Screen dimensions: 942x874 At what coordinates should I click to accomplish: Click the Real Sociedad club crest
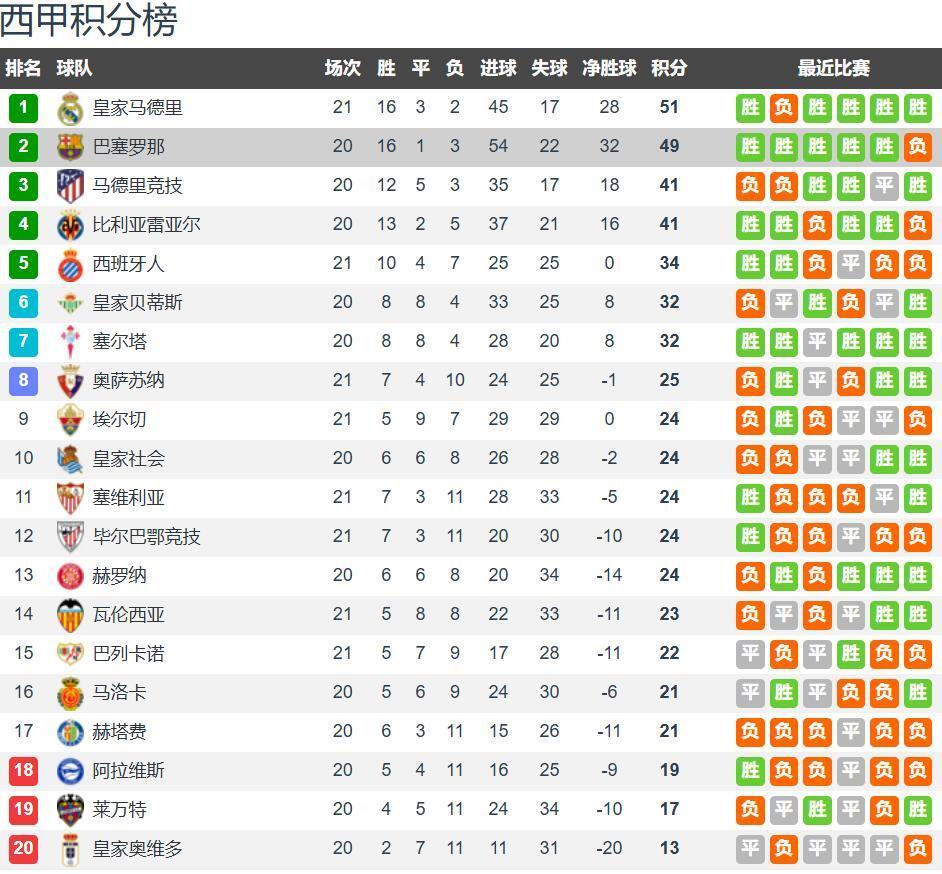click(69, 459)
